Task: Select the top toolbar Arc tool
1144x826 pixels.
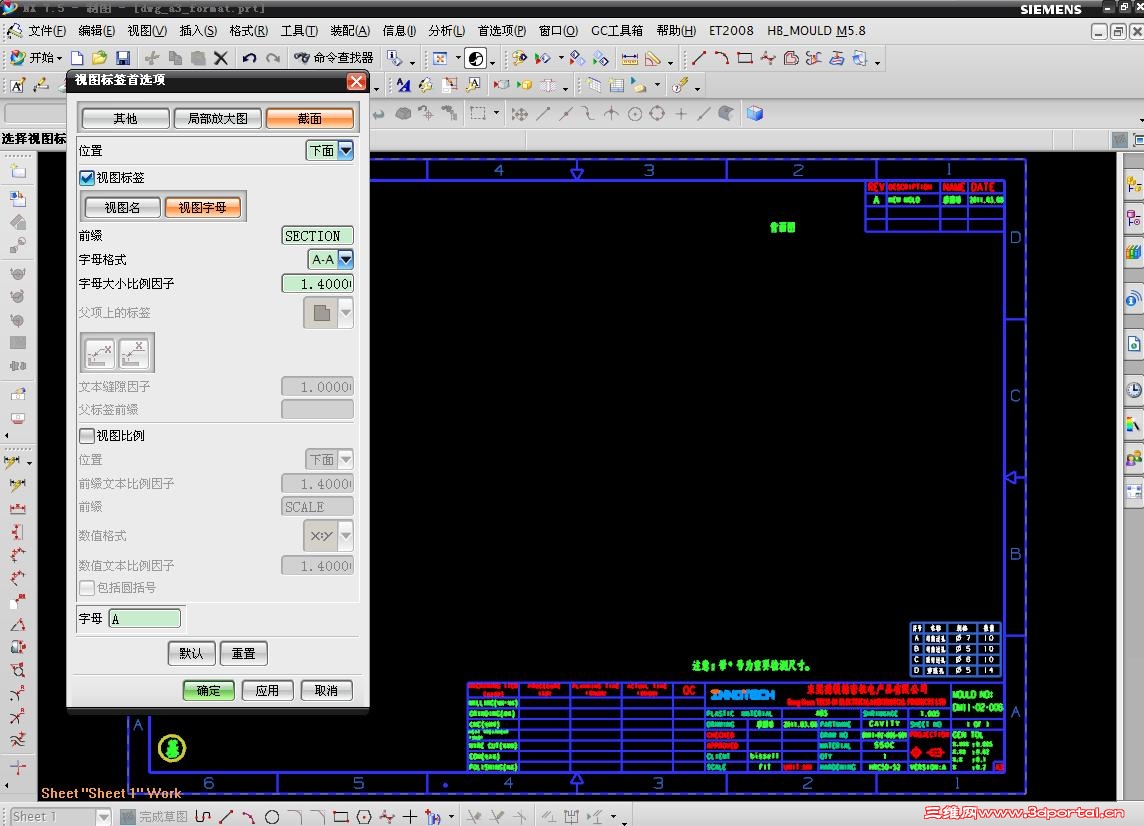Action: (722, 58)
